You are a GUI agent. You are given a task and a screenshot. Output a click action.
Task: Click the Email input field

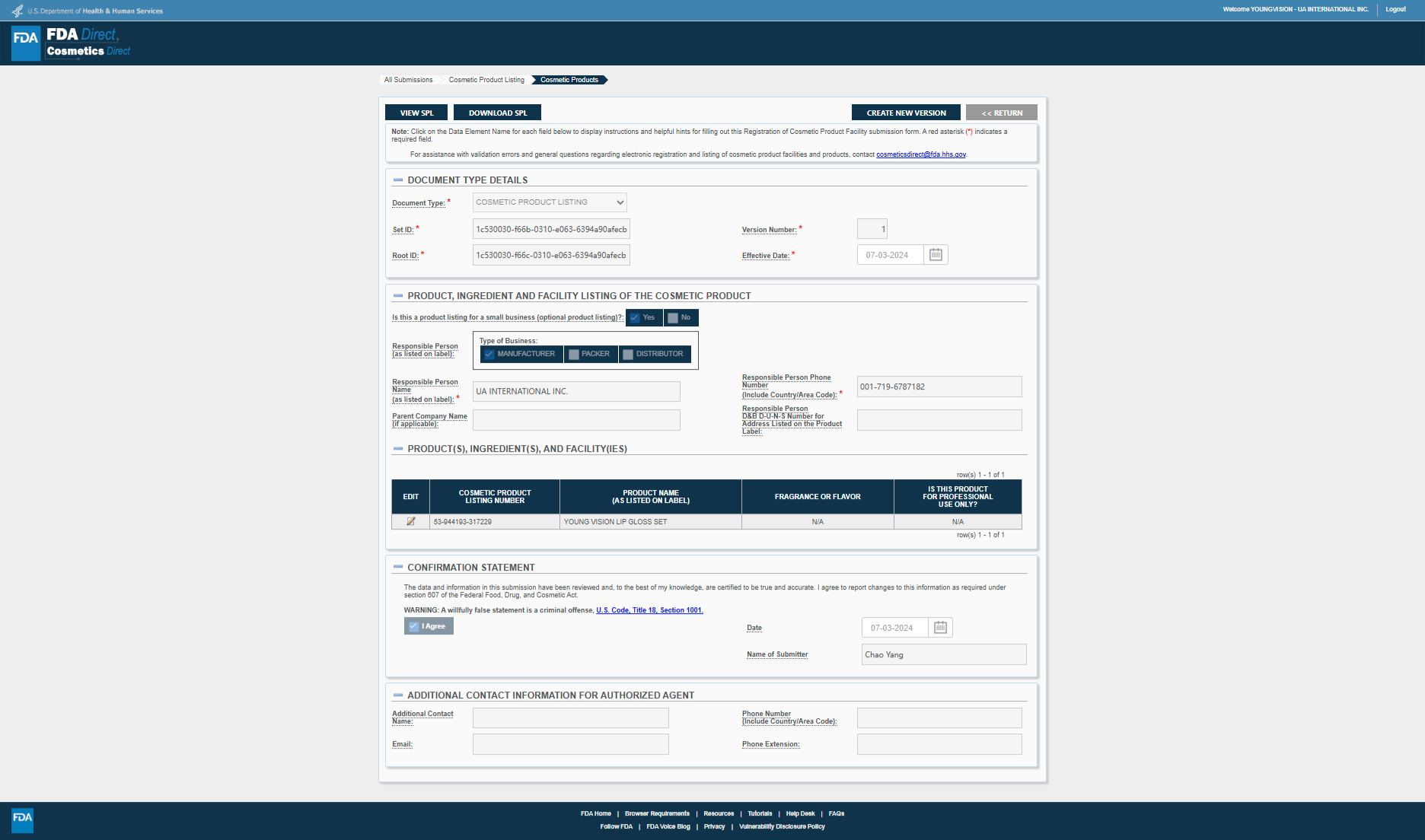[x=570, y=744]
